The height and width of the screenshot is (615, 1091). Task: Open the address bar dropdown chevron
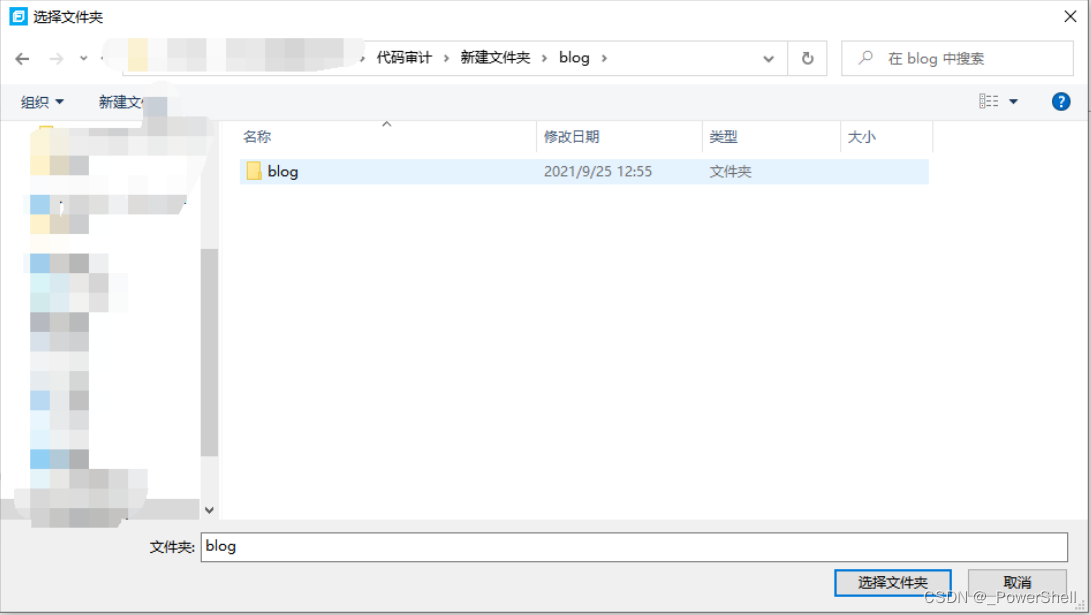[x=769, y=58]
